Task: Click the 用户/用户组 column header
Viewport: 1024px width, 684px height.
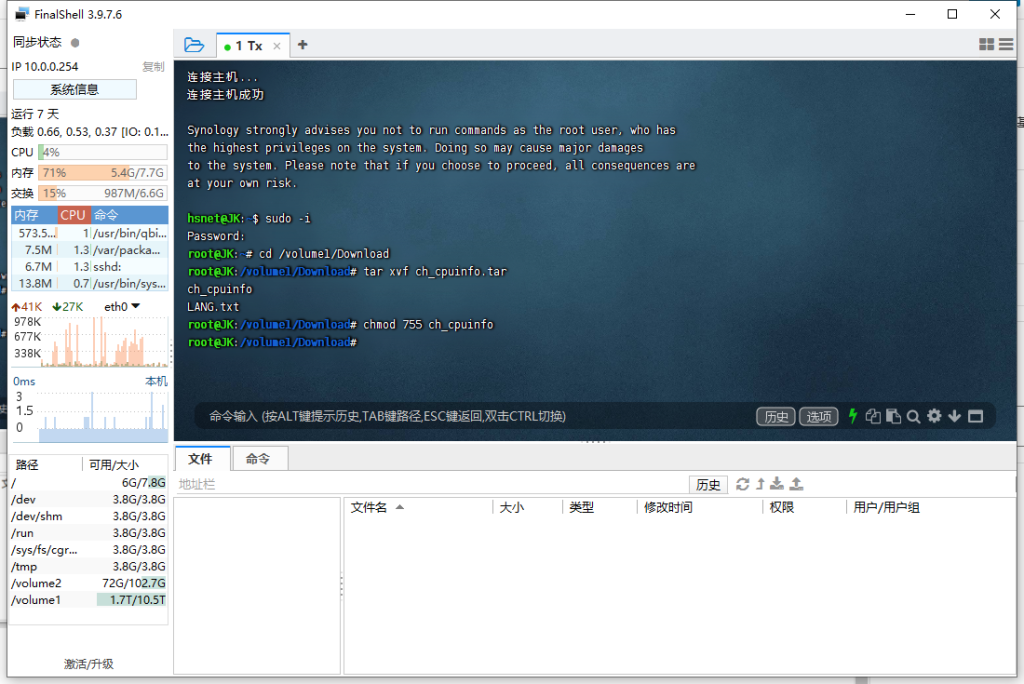Action: pos(930,507)
